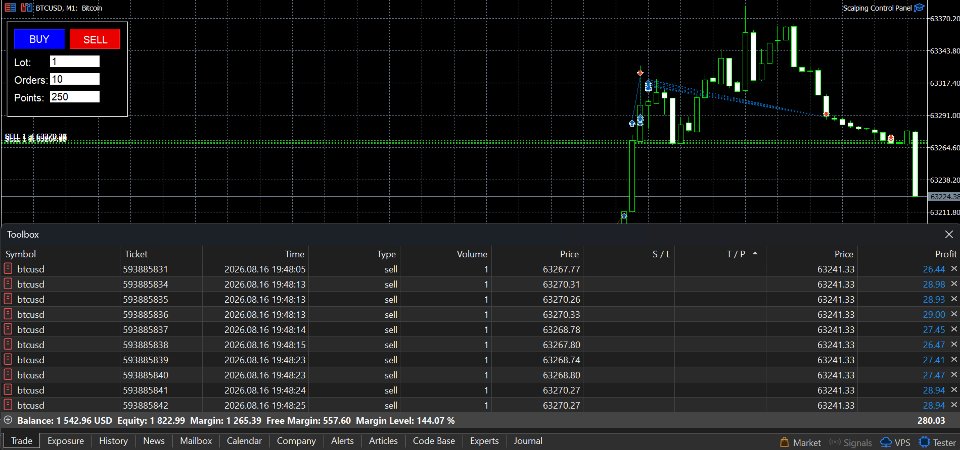Open the News tab
Image resolution: width=960 pixels, height=450 pixels.
point(154,441)
